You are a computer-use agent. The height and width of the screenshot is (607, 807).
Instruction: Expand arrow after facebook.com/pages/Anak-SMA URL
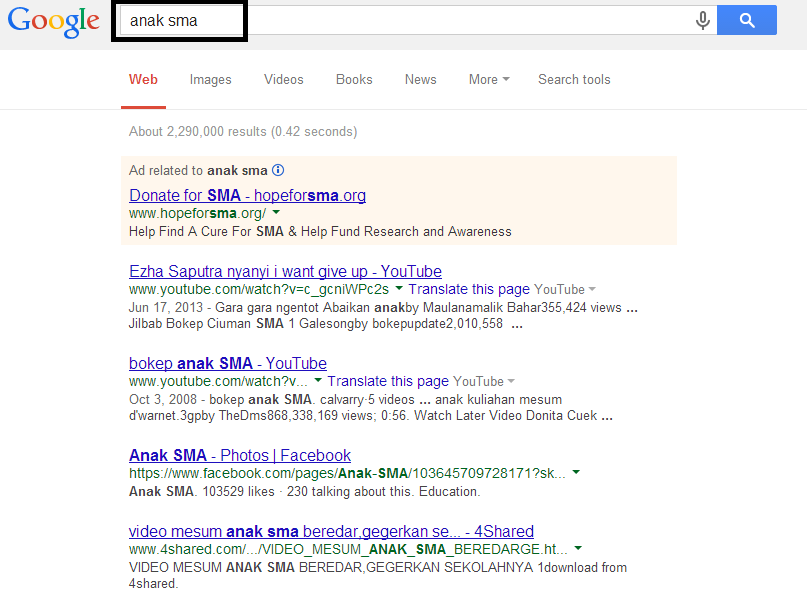(576, 472)
